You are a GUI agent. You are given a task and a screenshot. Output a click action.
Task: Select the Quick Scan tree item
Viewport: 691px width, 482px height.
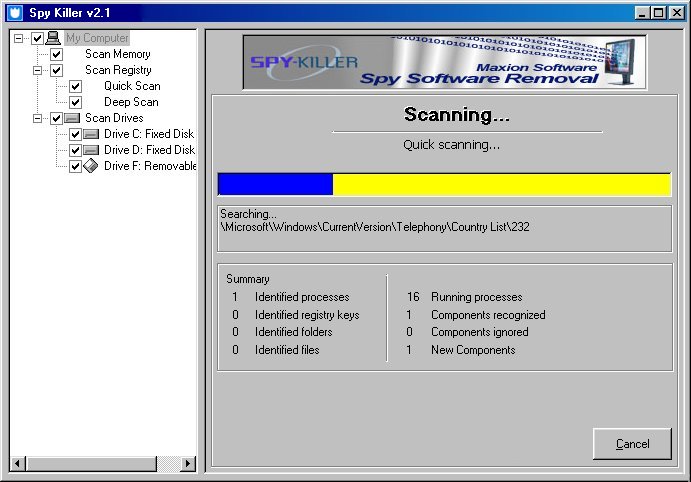point(132,86)
